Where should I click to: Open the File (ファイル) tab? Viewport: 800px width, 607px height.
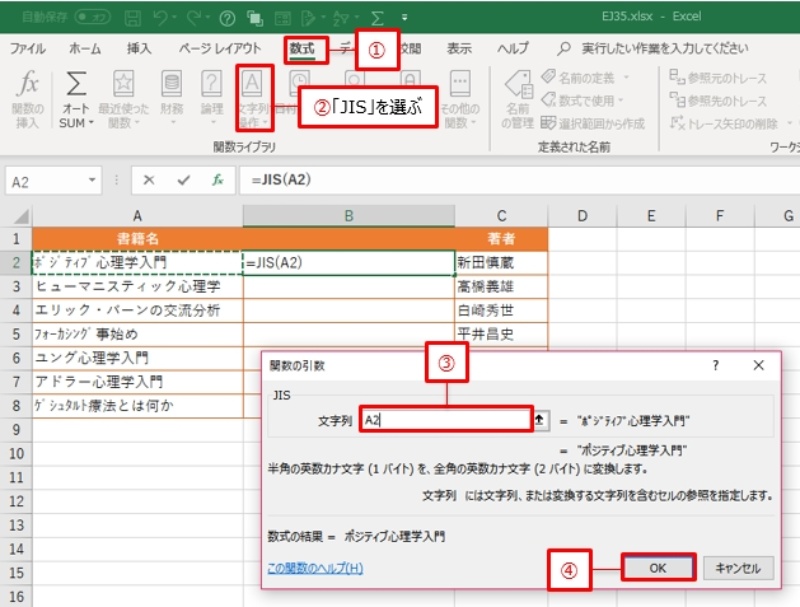click(28, 48)
